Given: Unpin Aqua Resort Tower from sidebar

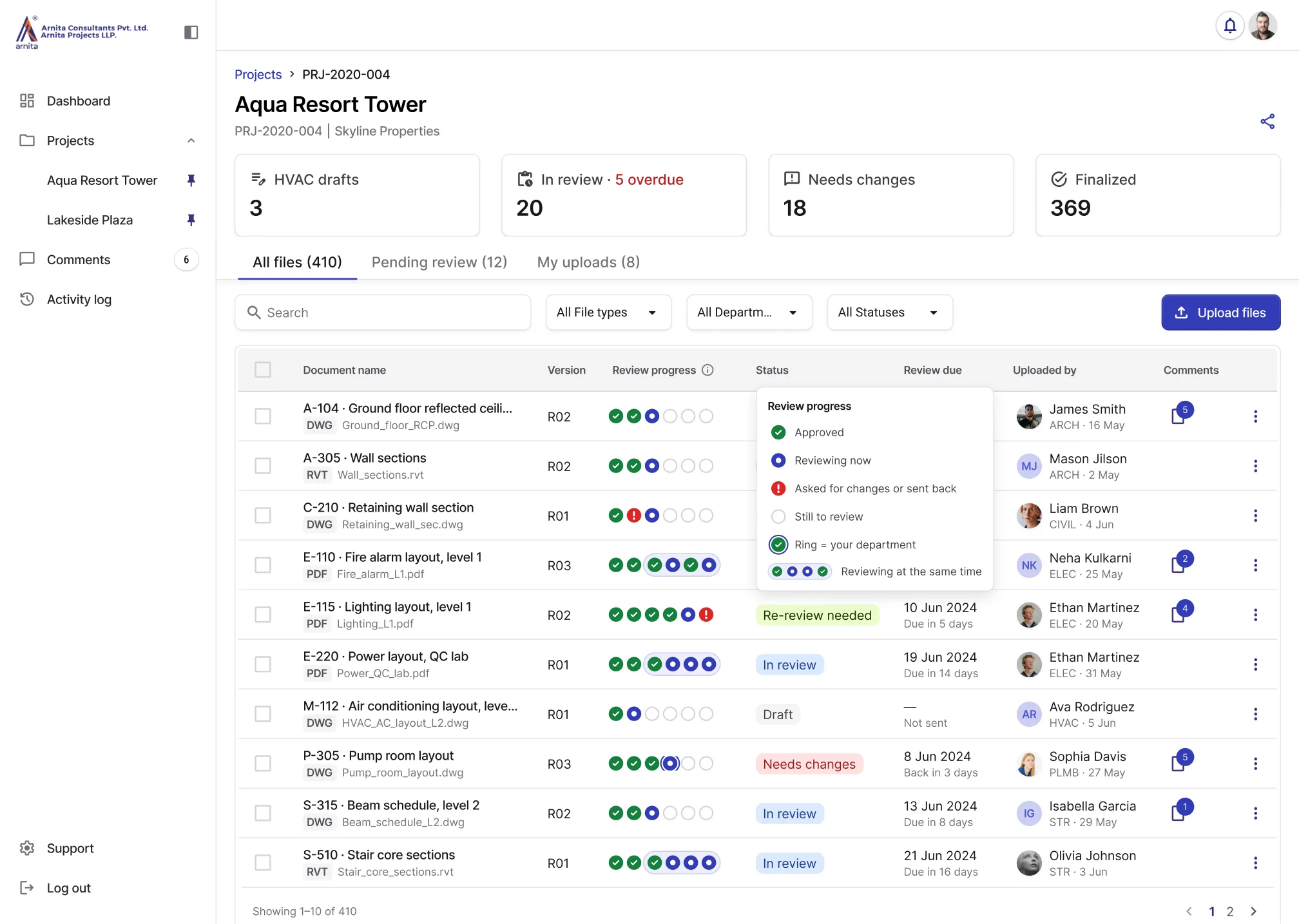Looking at the screenshot, I should tap(191, 180).
